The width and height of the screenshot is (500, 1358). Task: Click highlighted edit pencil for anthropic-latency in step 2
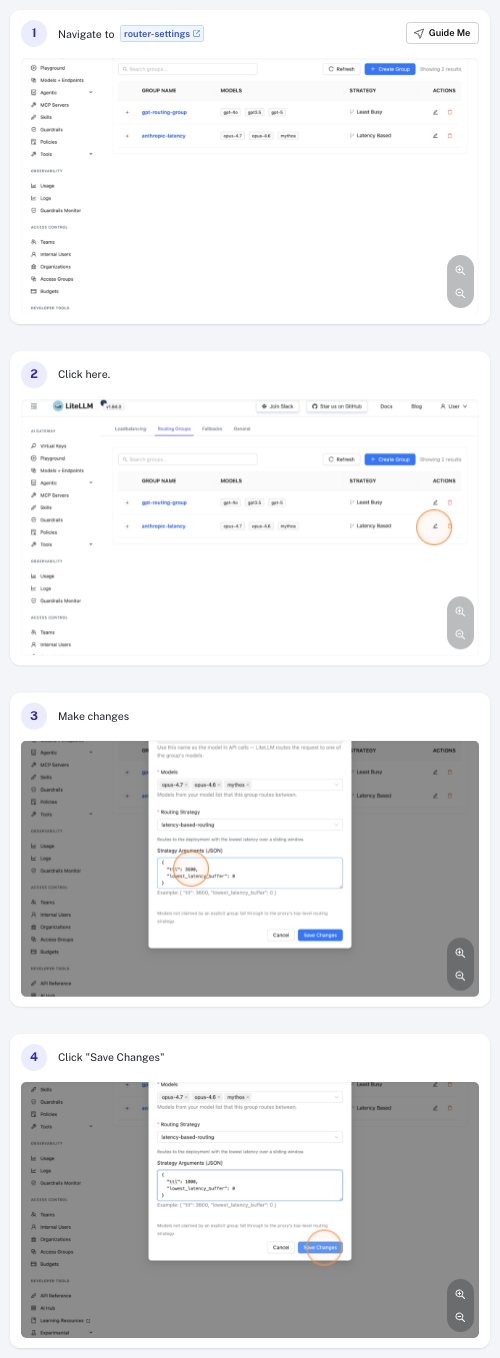tap(435, 525)
